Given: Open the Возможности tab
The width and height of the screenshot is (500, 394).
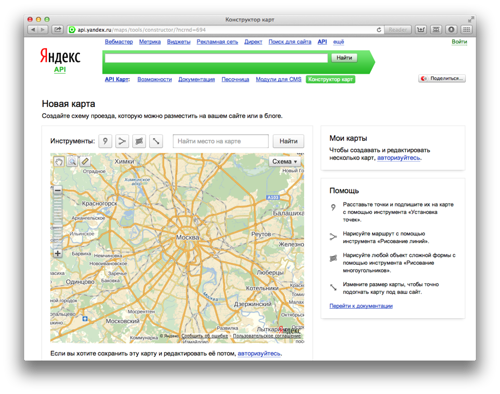Looking at the screenshot, I should point(155,79).
